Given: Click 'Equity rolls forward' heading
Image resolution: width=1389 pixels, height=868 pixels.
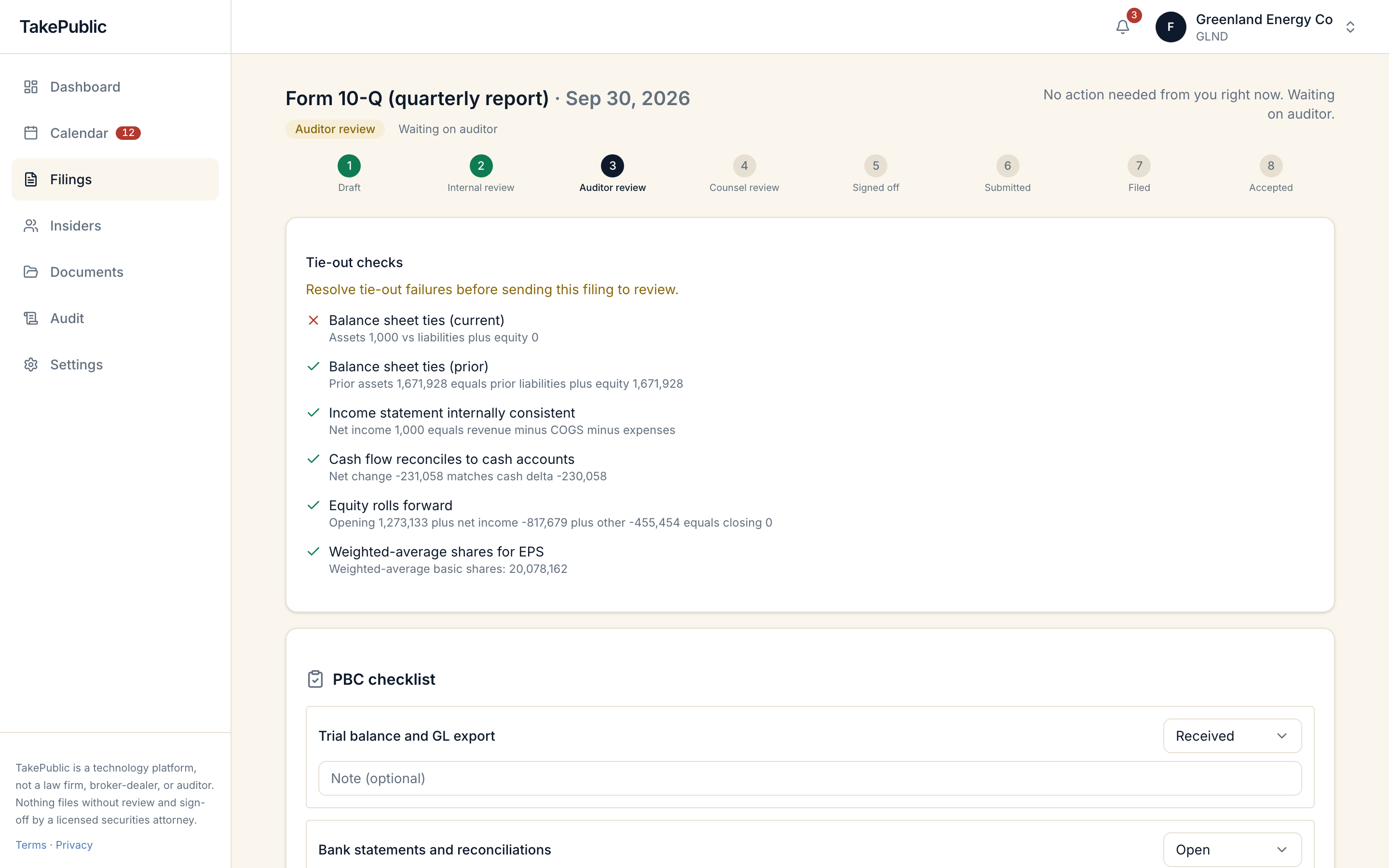Looking at the screenshot, I should tap(391, 506).
